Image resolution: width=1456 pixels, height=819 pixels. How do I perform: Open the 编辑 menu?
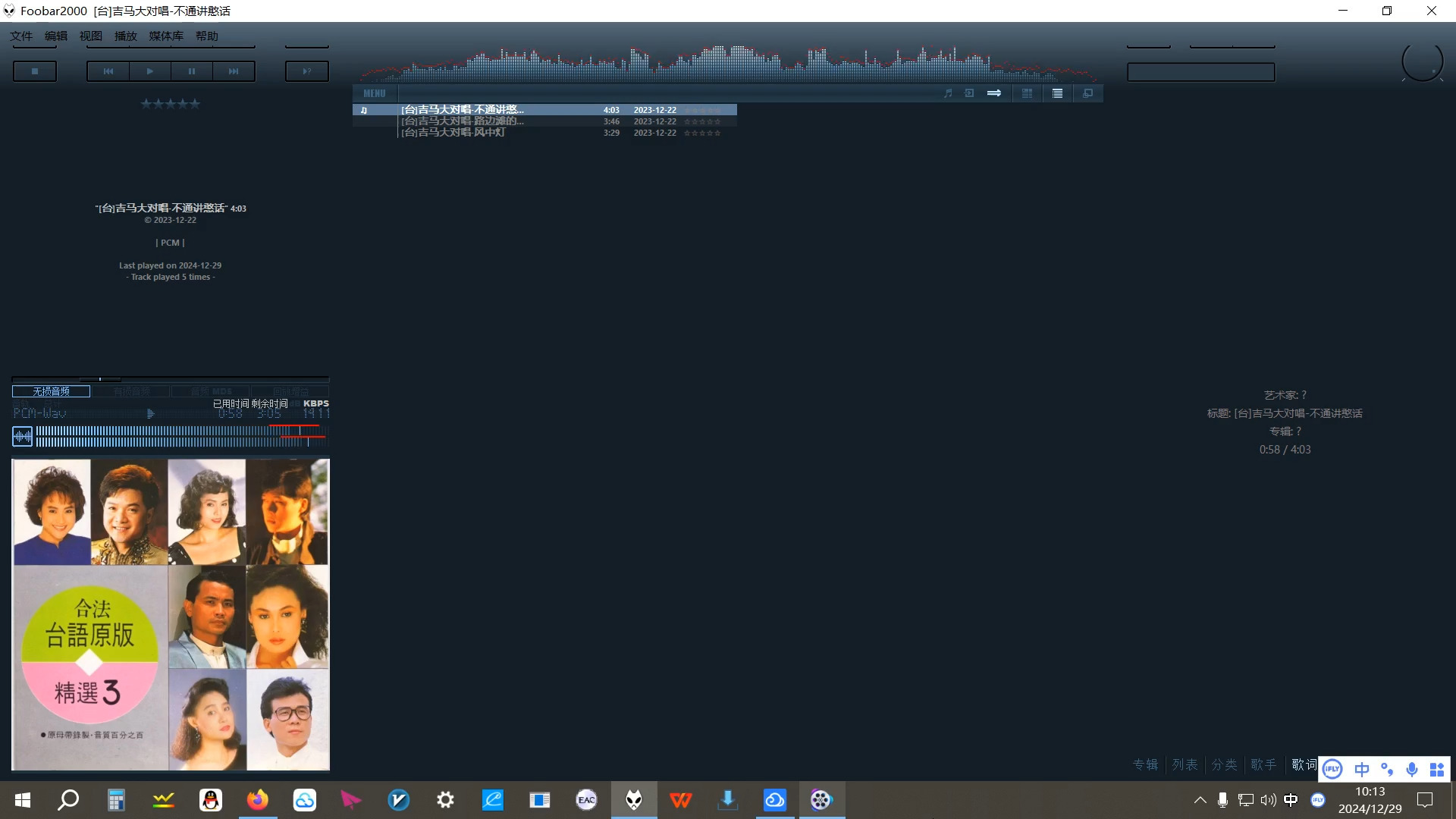(x=56, y=36)
